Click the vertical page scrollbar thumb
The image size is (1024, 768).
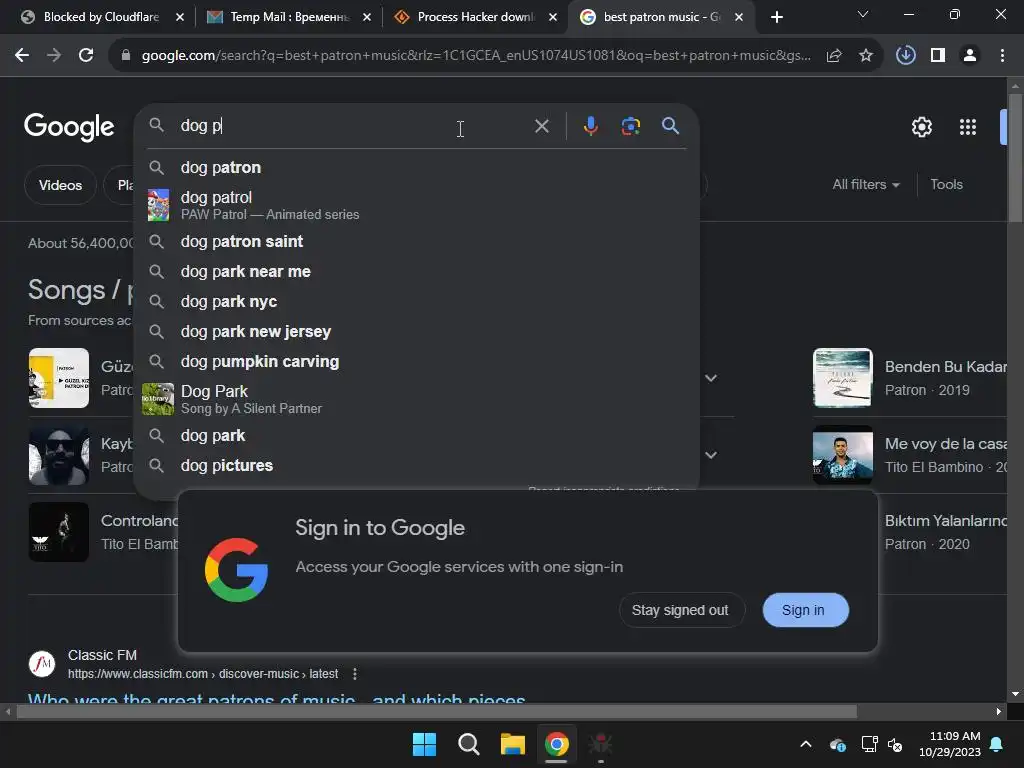[x=1015, y=157]
